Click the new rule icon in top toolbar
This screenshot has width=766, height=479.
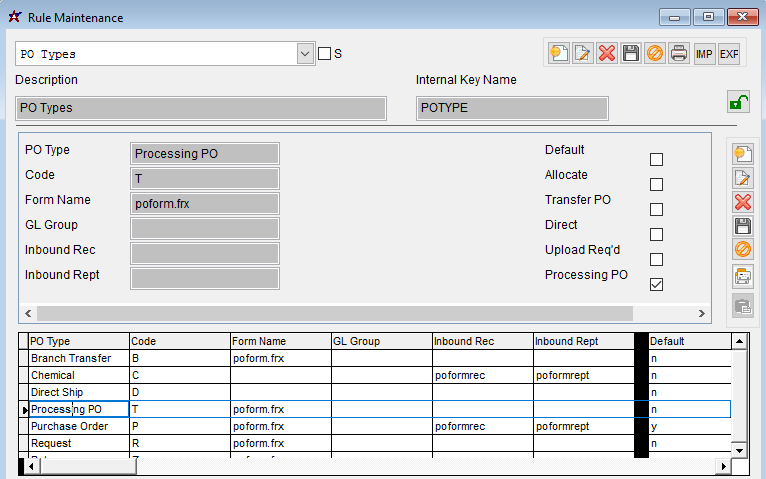click(557, 54)
